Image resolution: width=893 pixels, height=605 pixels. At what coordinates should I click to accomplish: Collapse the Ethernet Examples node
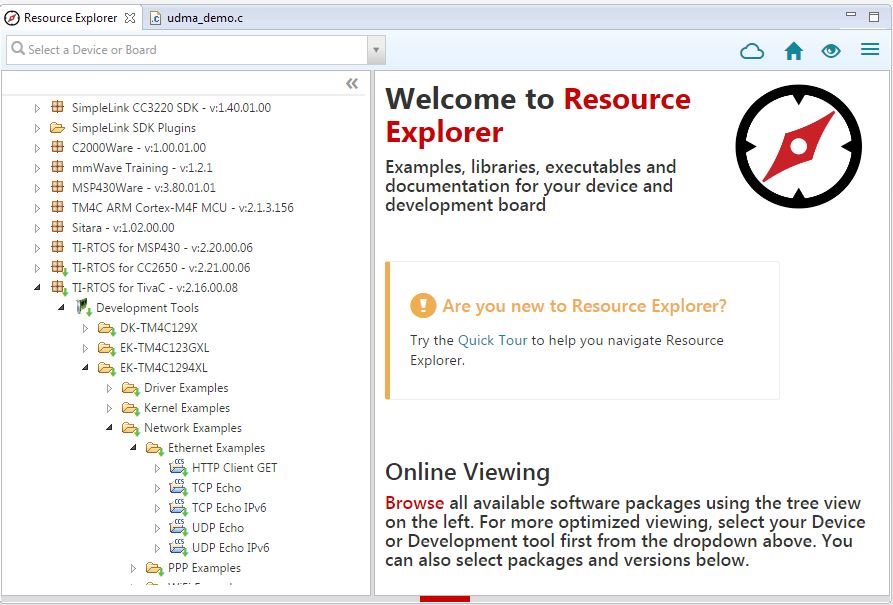click(x=133, y=447)
